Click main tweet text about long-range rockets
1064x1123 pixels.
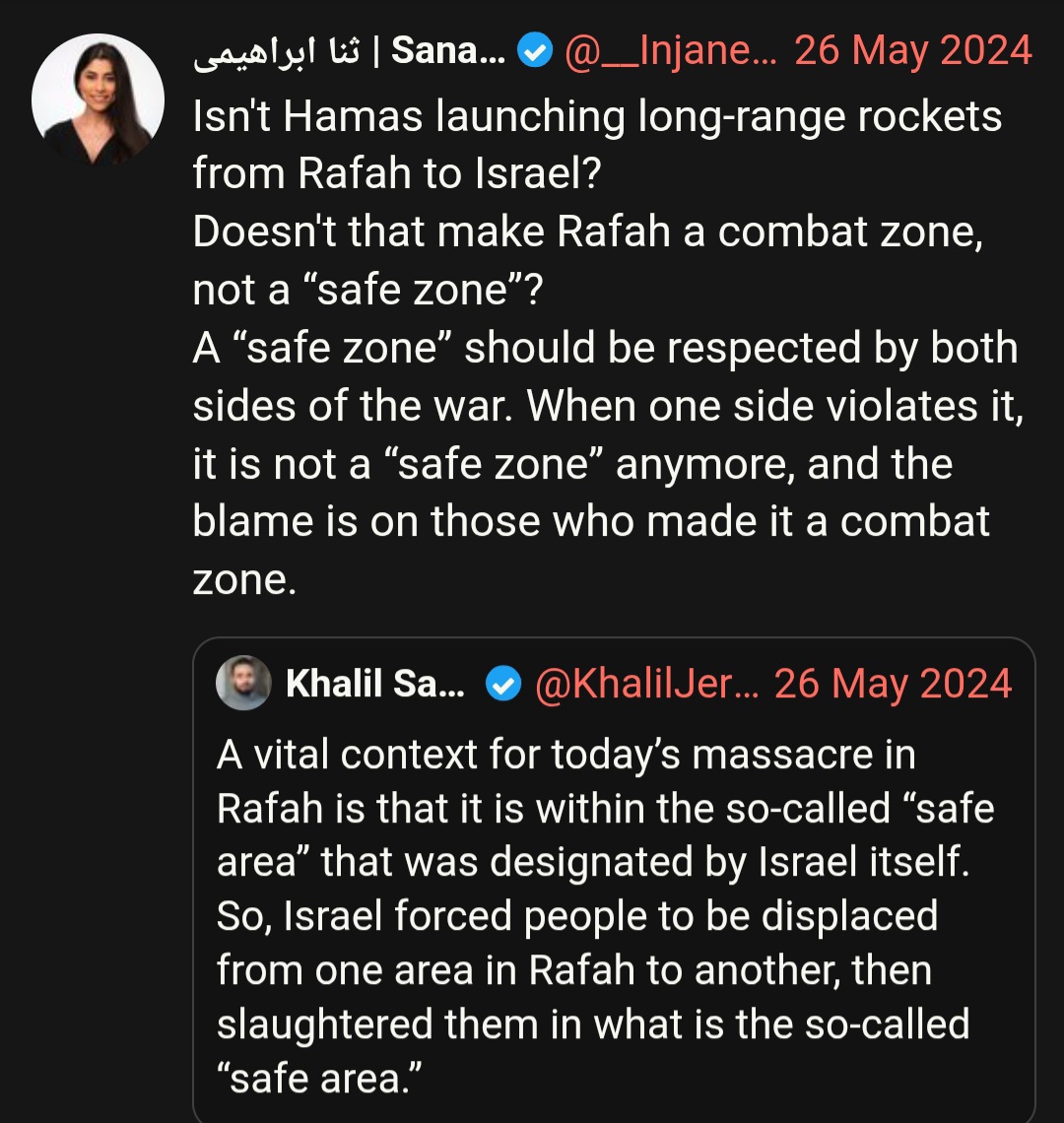coord(597,116)
